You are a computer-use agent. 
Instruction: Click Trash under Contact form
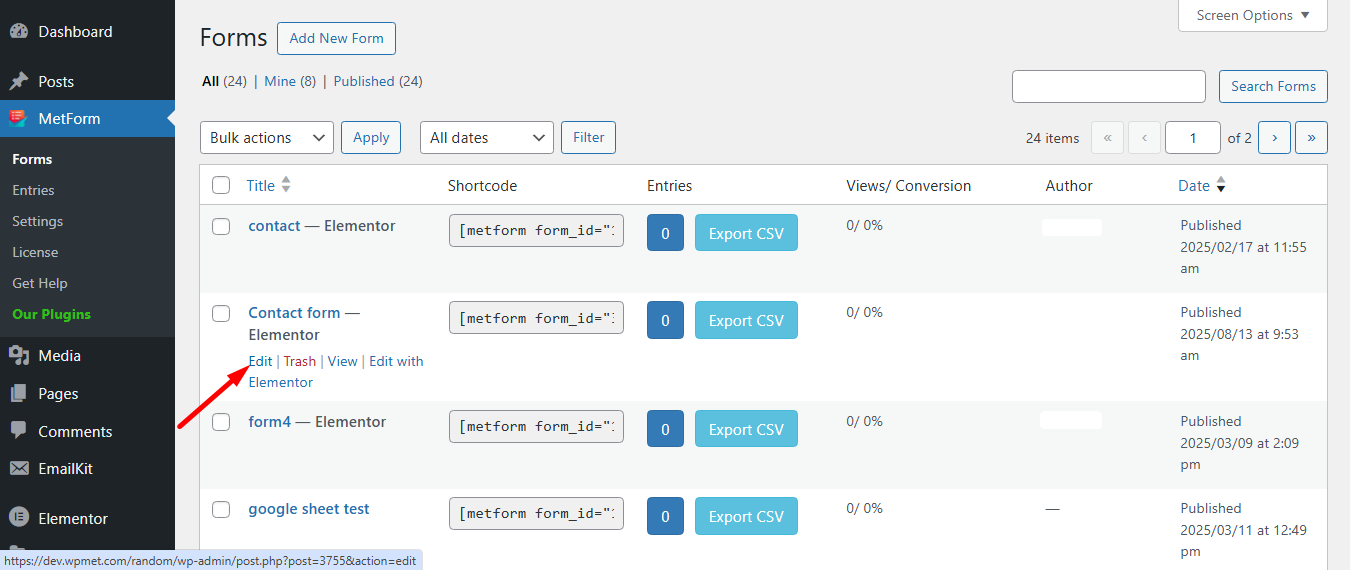(x=300, y=361)
